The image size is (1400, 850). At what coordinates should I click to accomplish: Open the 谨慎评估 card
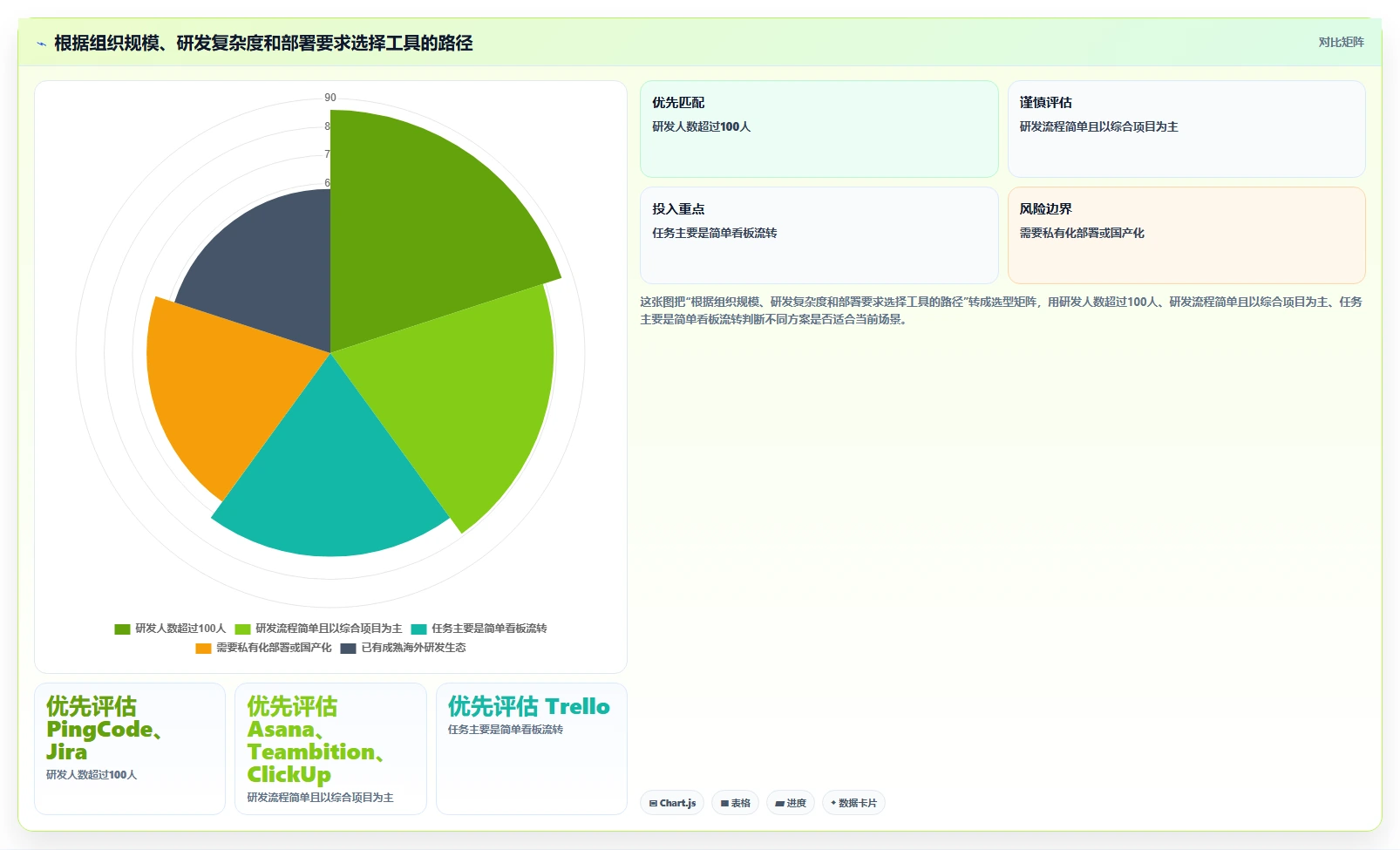(x=1186, y=129)
